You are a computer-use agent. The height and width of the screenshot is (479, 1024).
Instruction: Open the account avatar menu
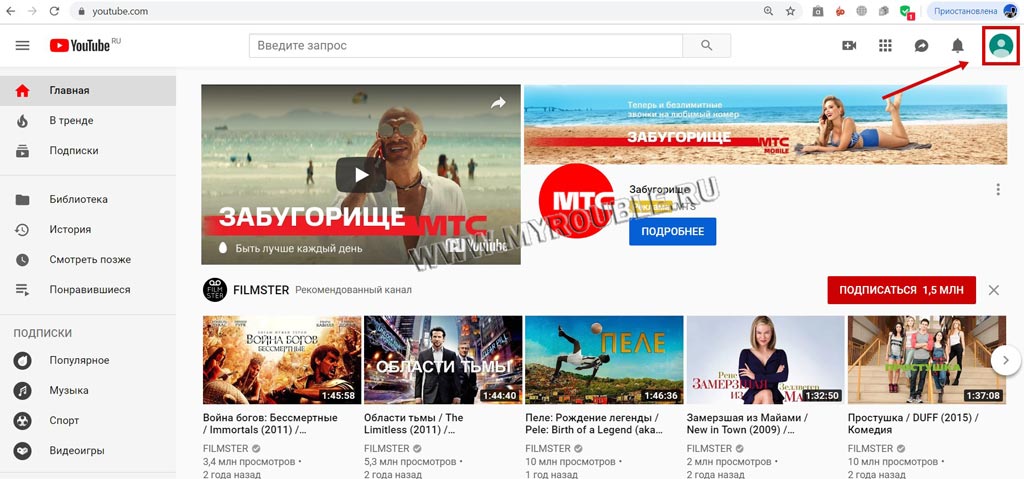[x=1001, y=46]
